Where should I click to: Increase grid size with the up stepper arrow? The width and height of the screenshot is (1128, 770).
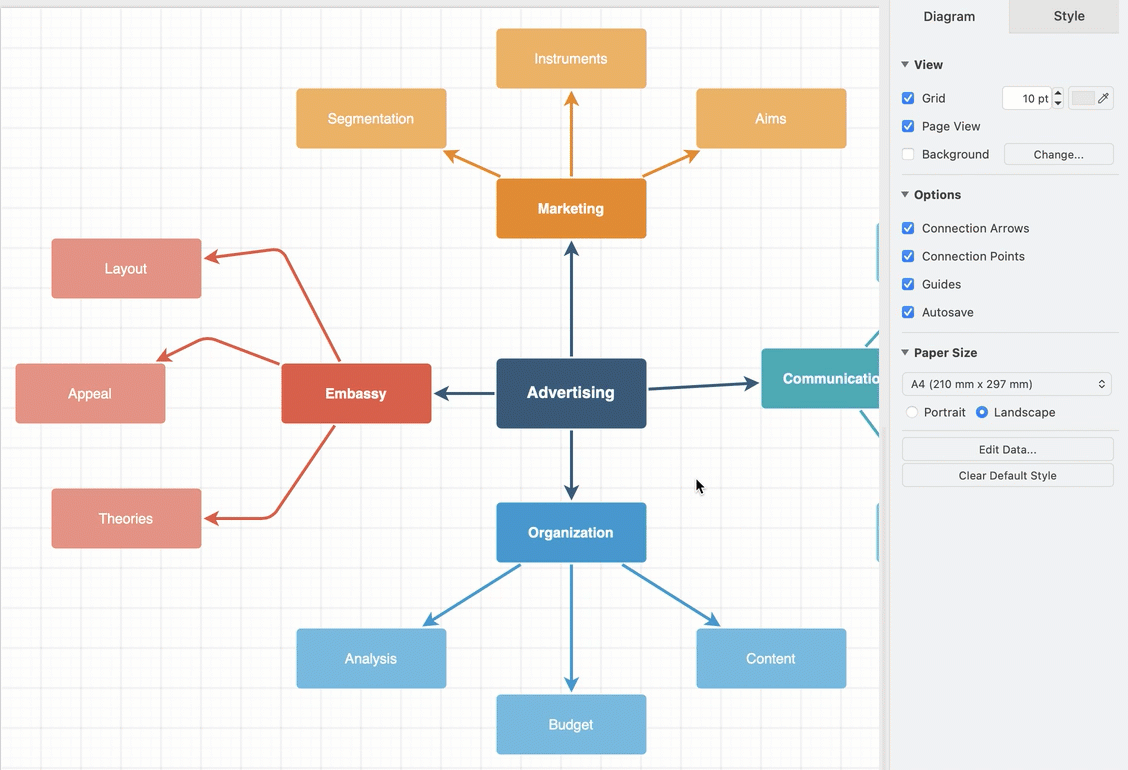tap(1058, 94)
